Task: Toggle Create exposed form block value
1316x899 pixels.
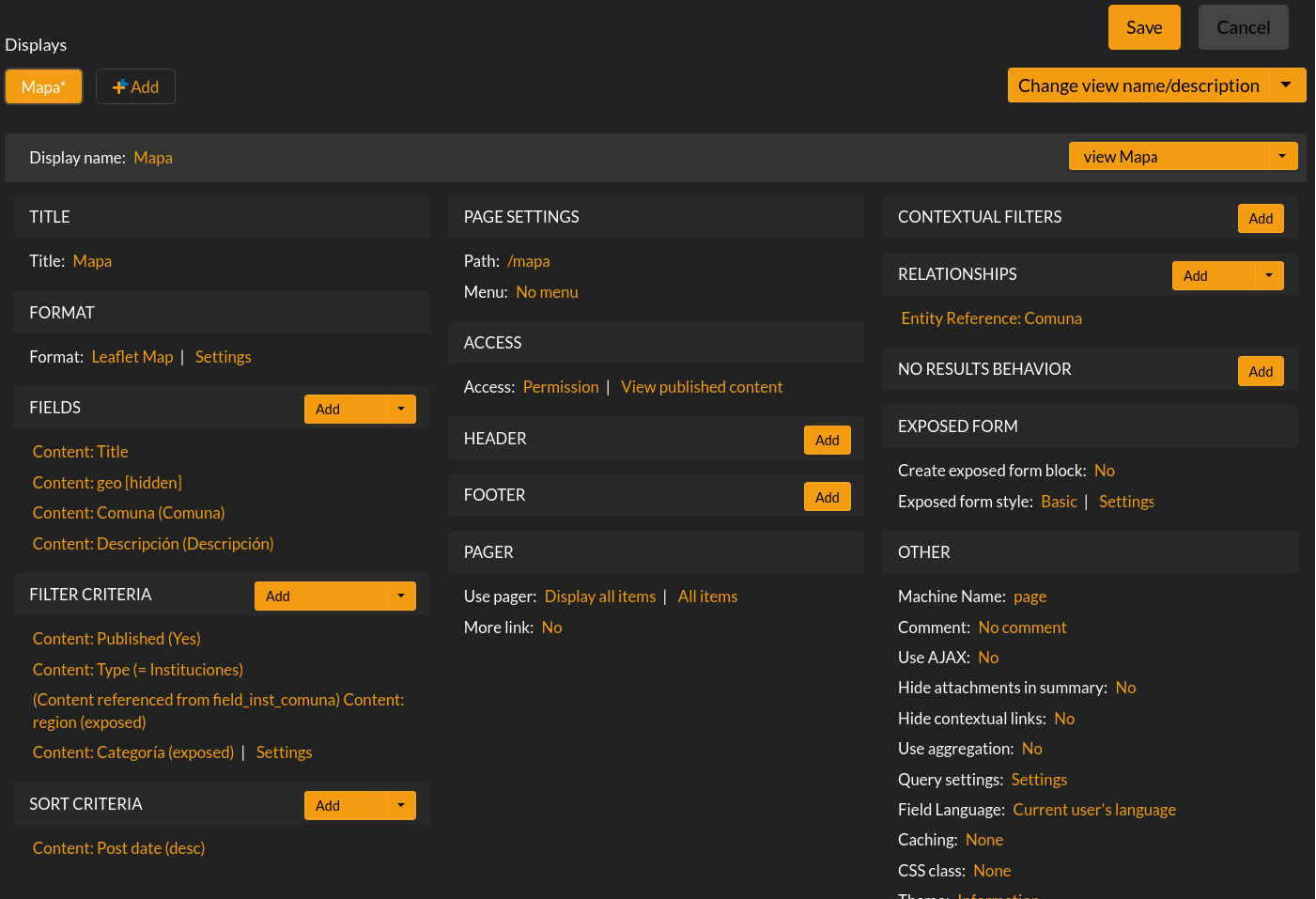Action: (x=1104, y=471)
